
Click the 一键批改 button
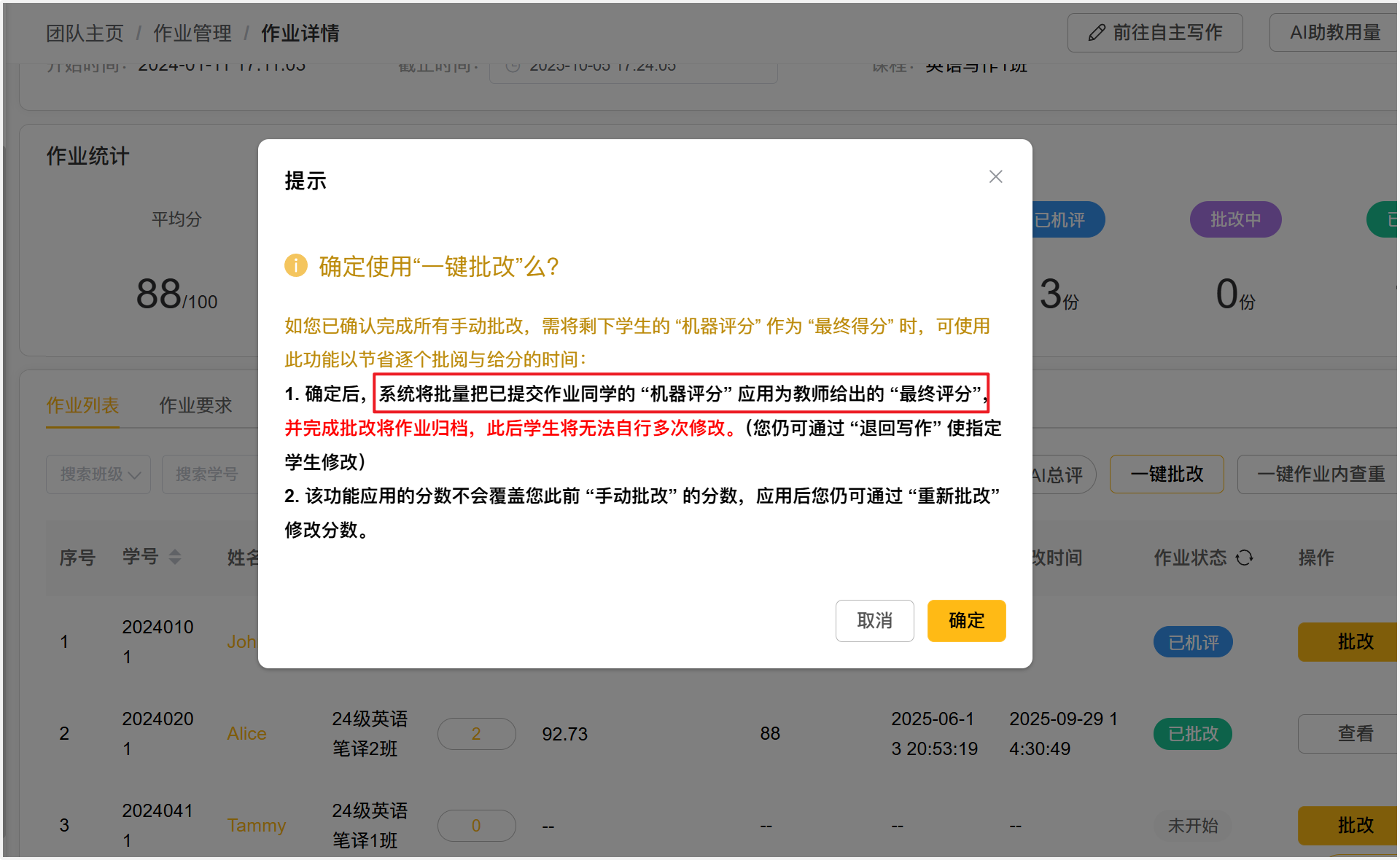(x=1166, y=474)
